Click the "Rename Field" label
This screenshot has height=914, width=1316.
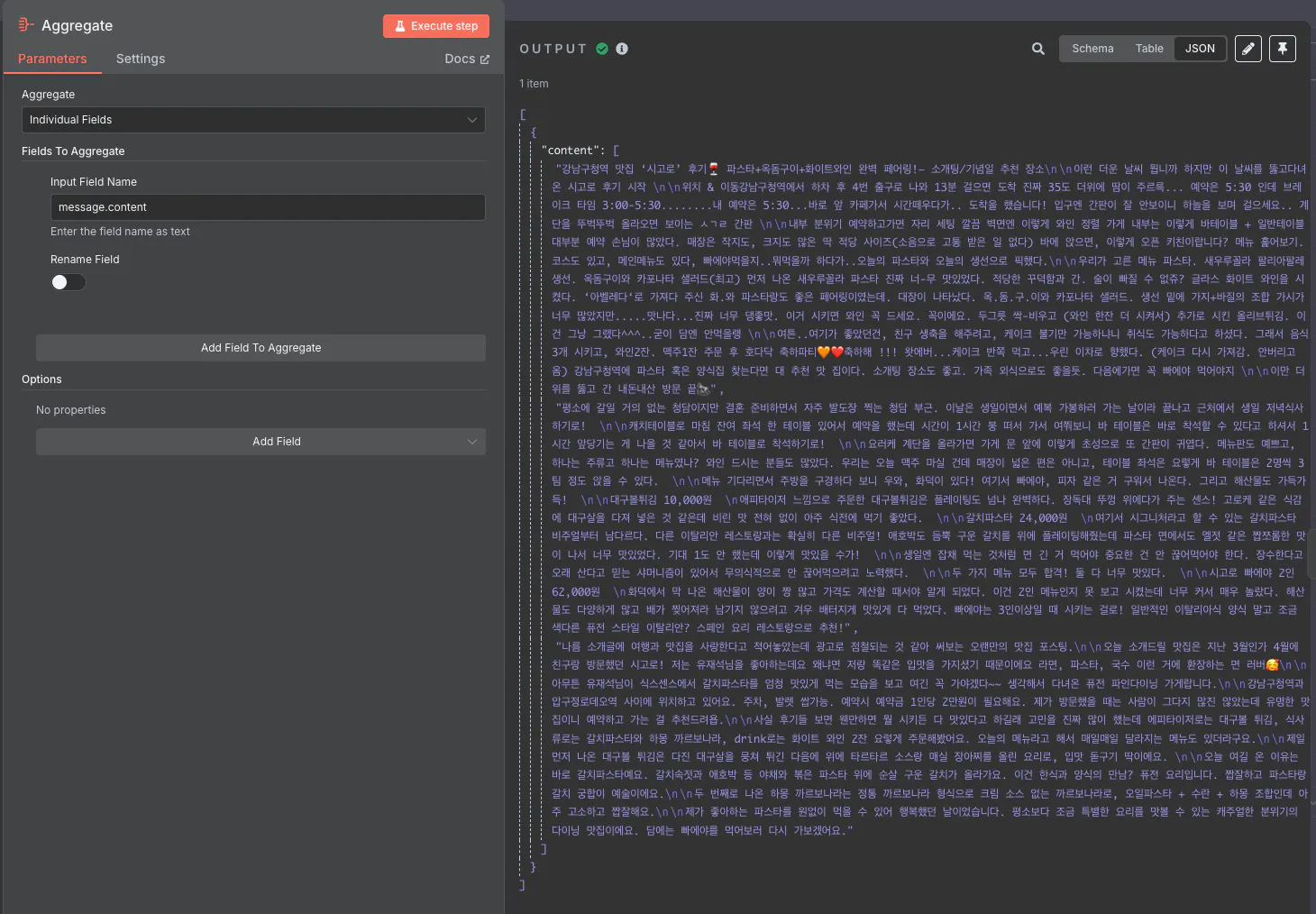[85, 260]
